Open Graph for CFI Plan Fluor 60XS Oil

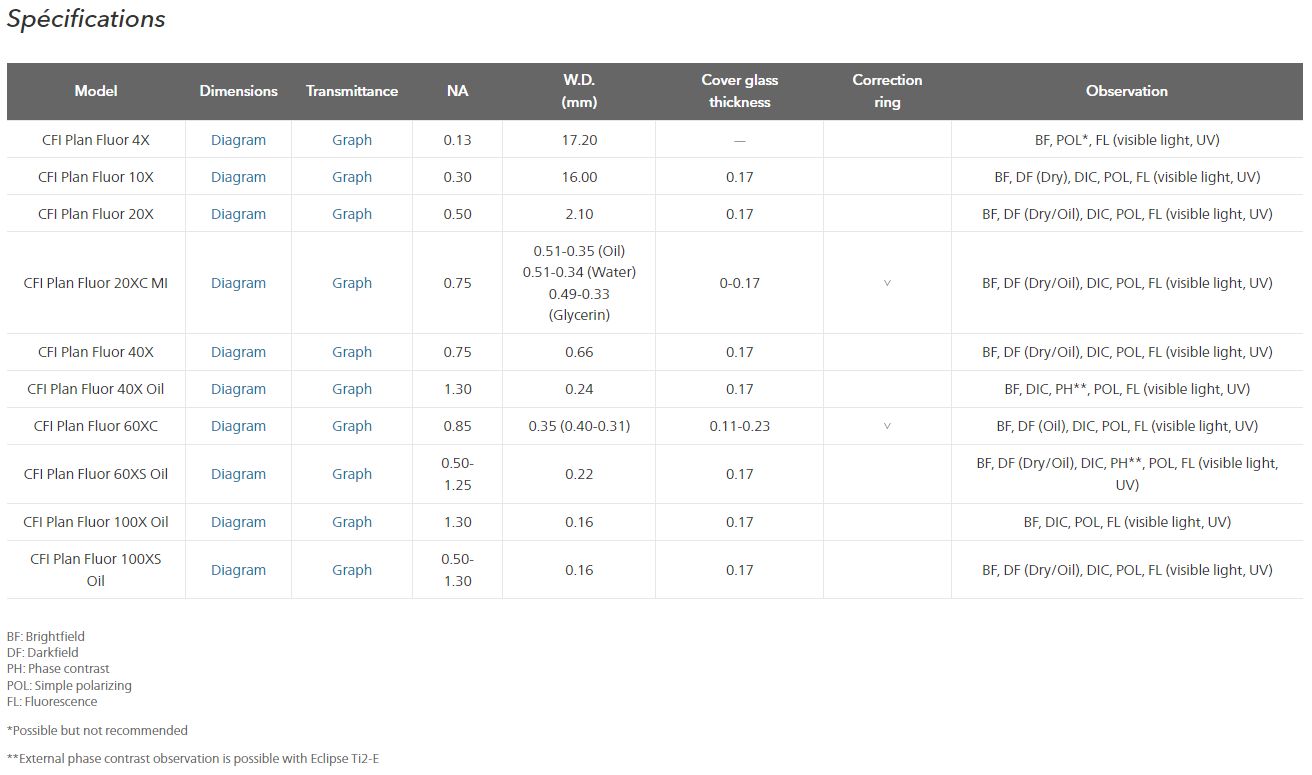[x=352, y=474]
